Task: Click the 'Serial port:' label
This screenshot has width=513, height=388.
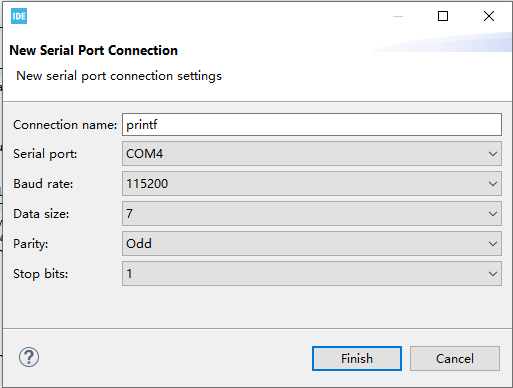Action: click(45, 154)
